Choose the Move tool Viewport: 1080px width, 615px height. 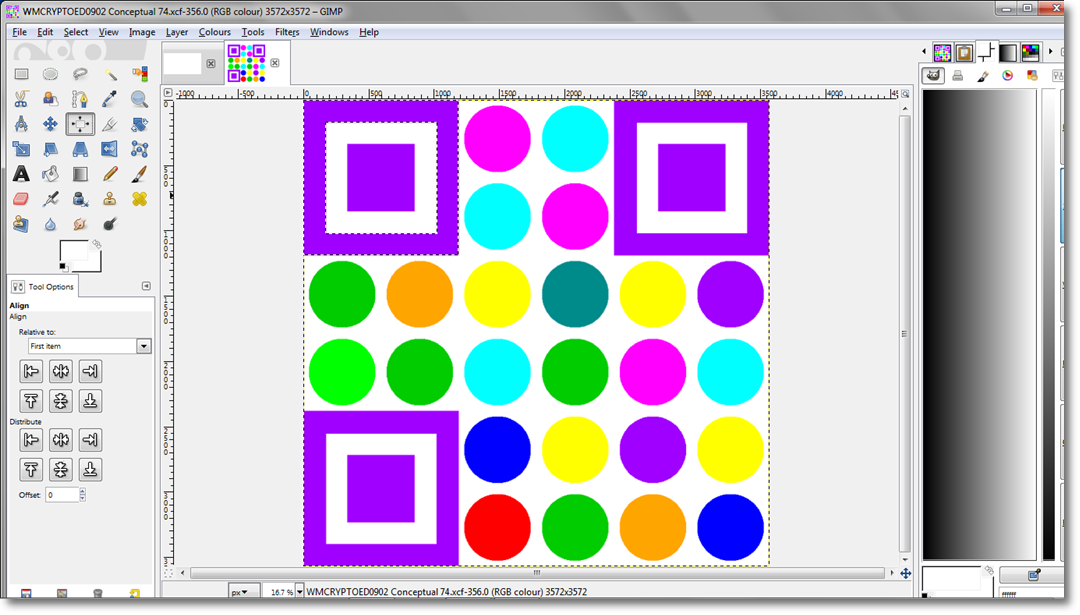coord(50,124)
